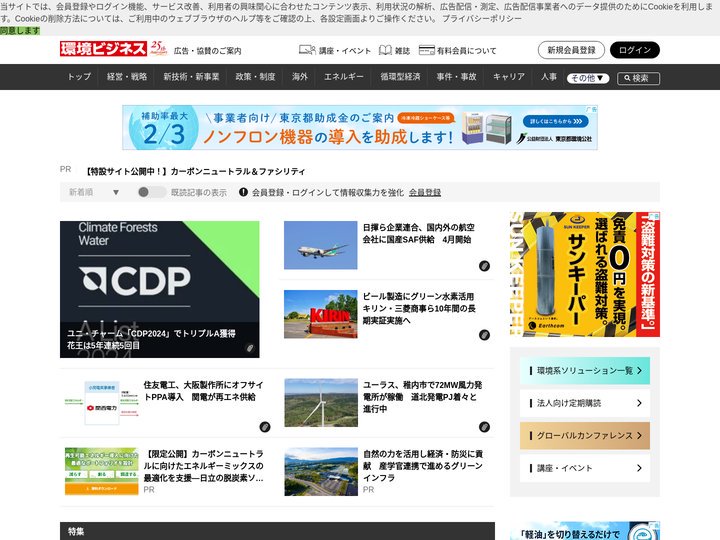
Task: Open headline 【限定公開】カーボンニュートラルに向けた
Action: [x=203, y=466]
